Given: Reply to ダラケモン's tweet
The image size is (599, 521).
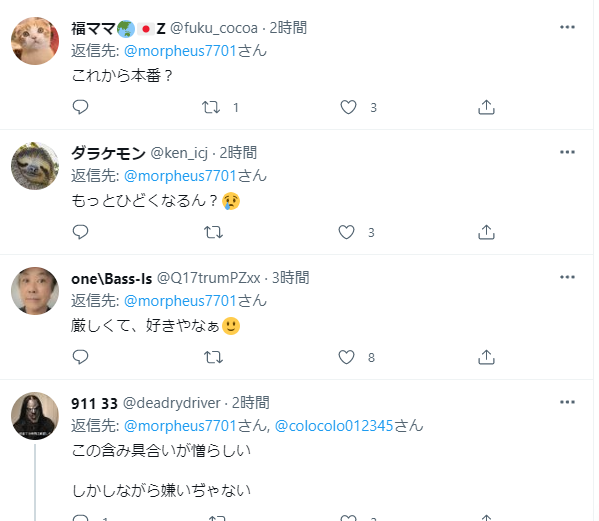Looking at the screenshot, I should pyautogui.click(x=80, y=232).
